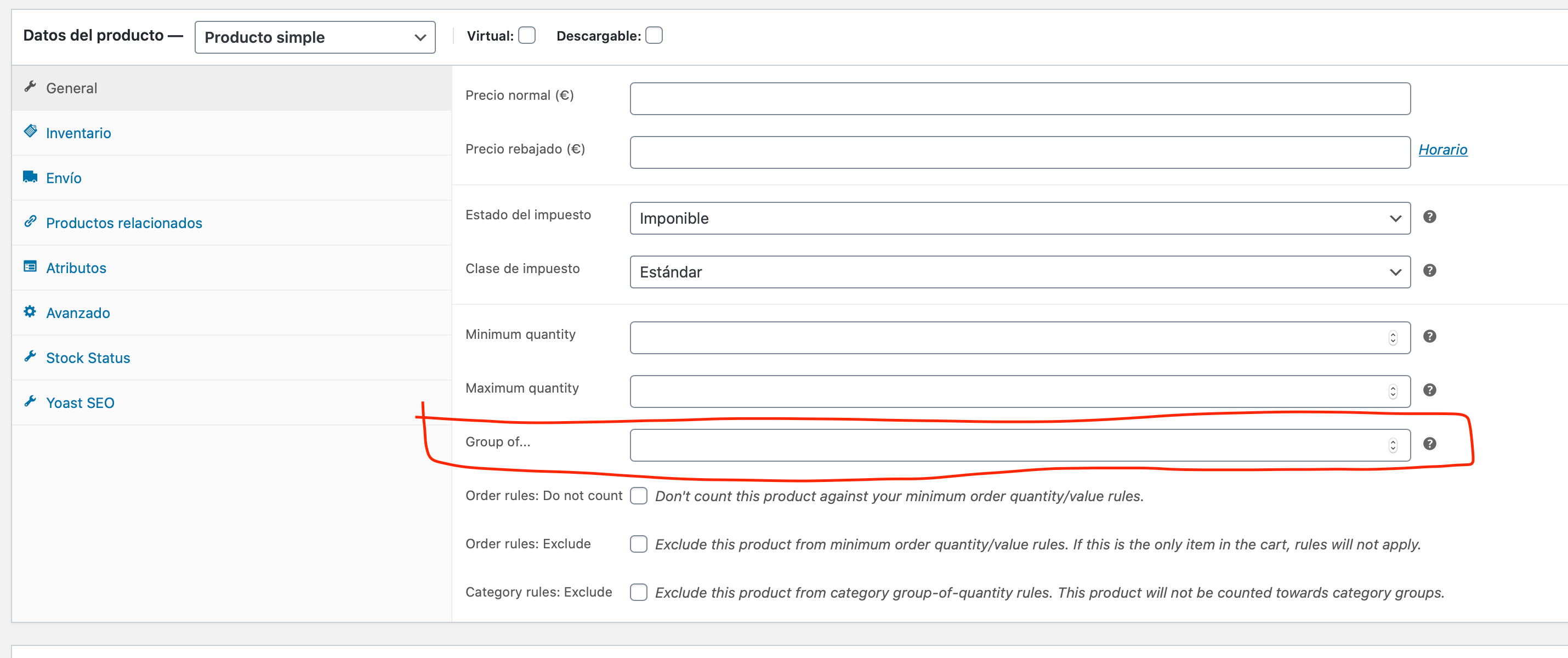Switch to the Stock Status tab
Screen dimensions: 1568x658
[231, 358]
